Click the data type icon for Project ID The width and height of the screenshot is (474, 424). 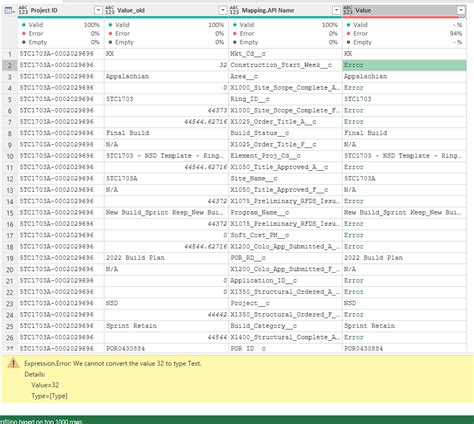pyautogui.click(x=23, y=10)
